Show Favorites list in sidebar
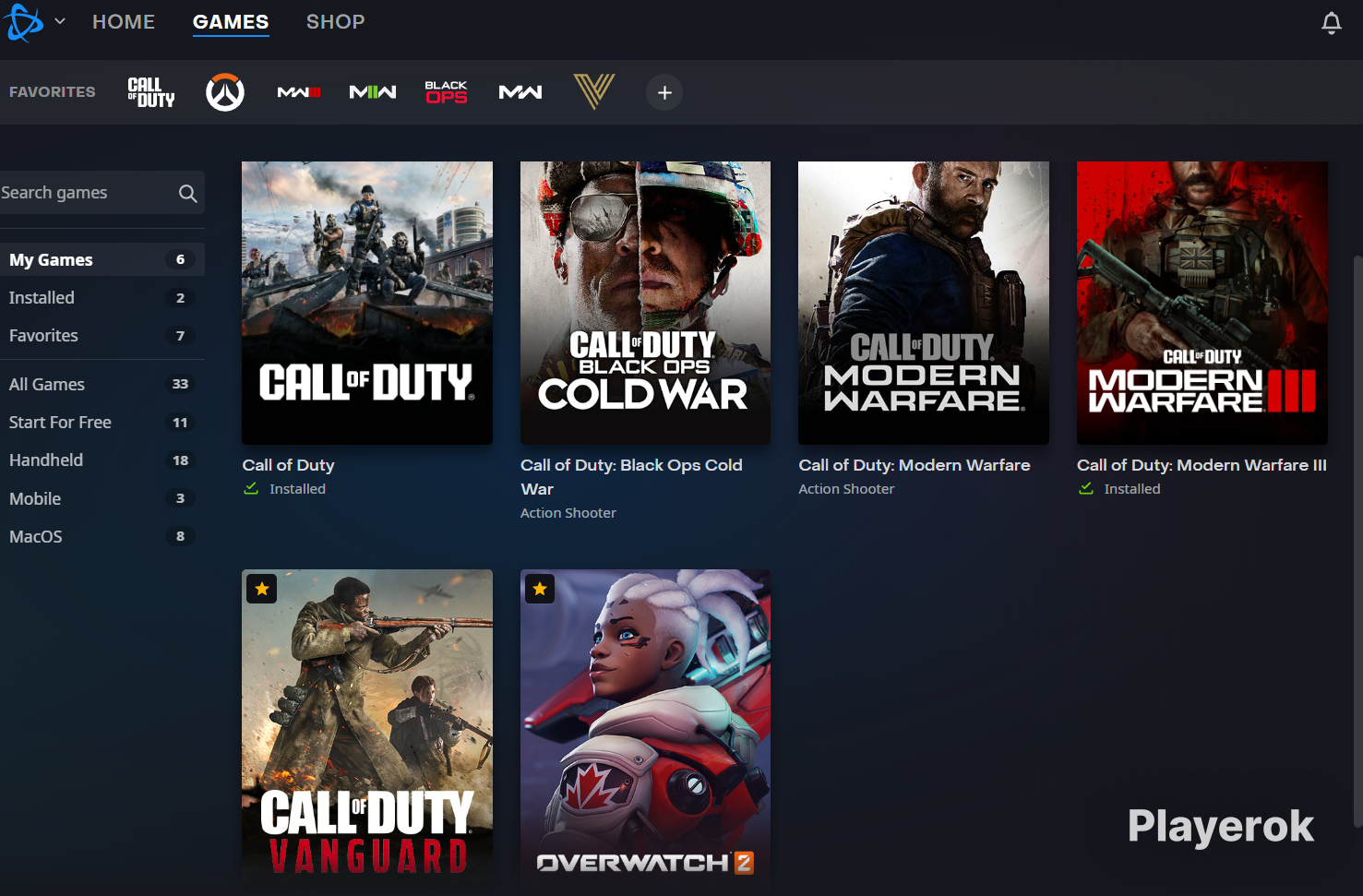Viewport: 1363px width, 896px height. (102, 336)
